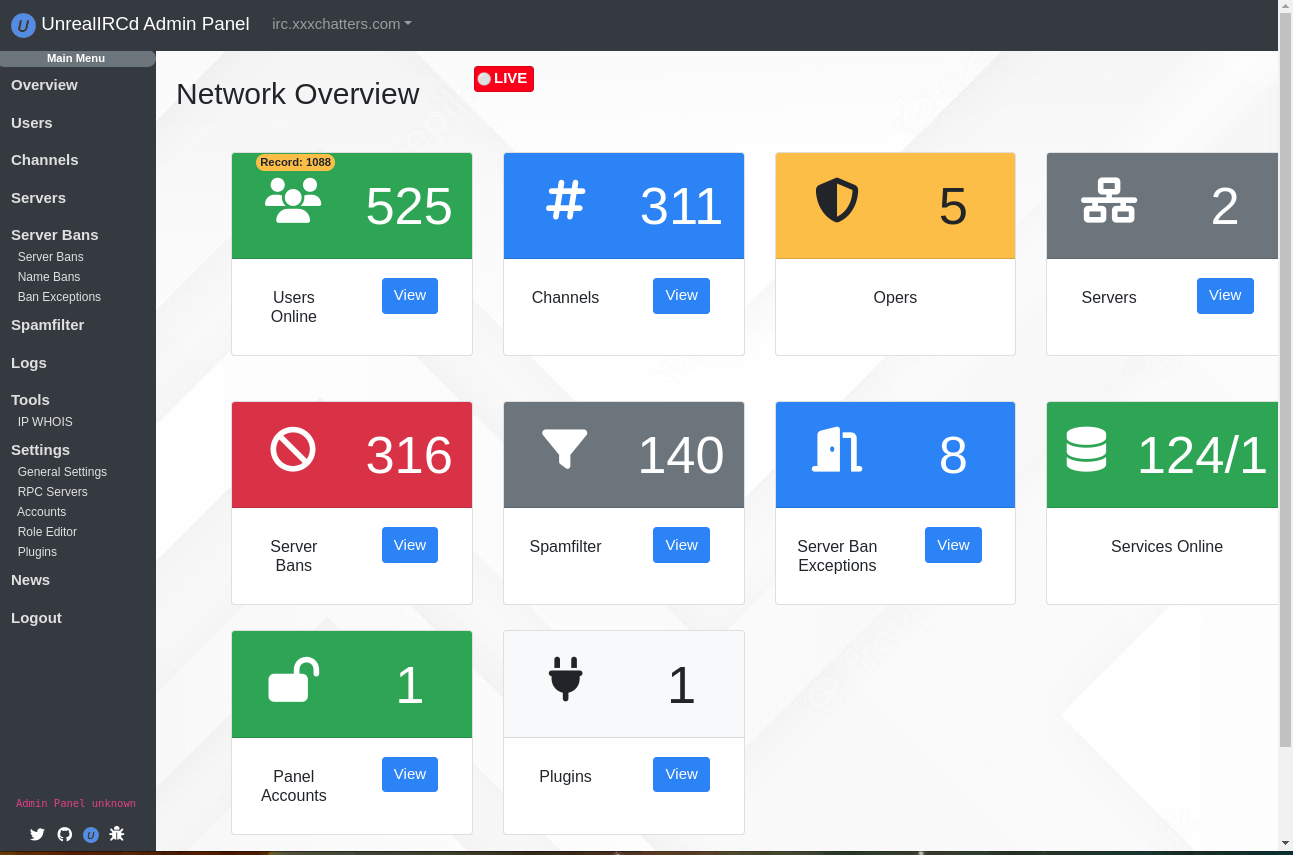Open RPC Servers settings
Screen dimensions: 1293x855
(53, 492)
